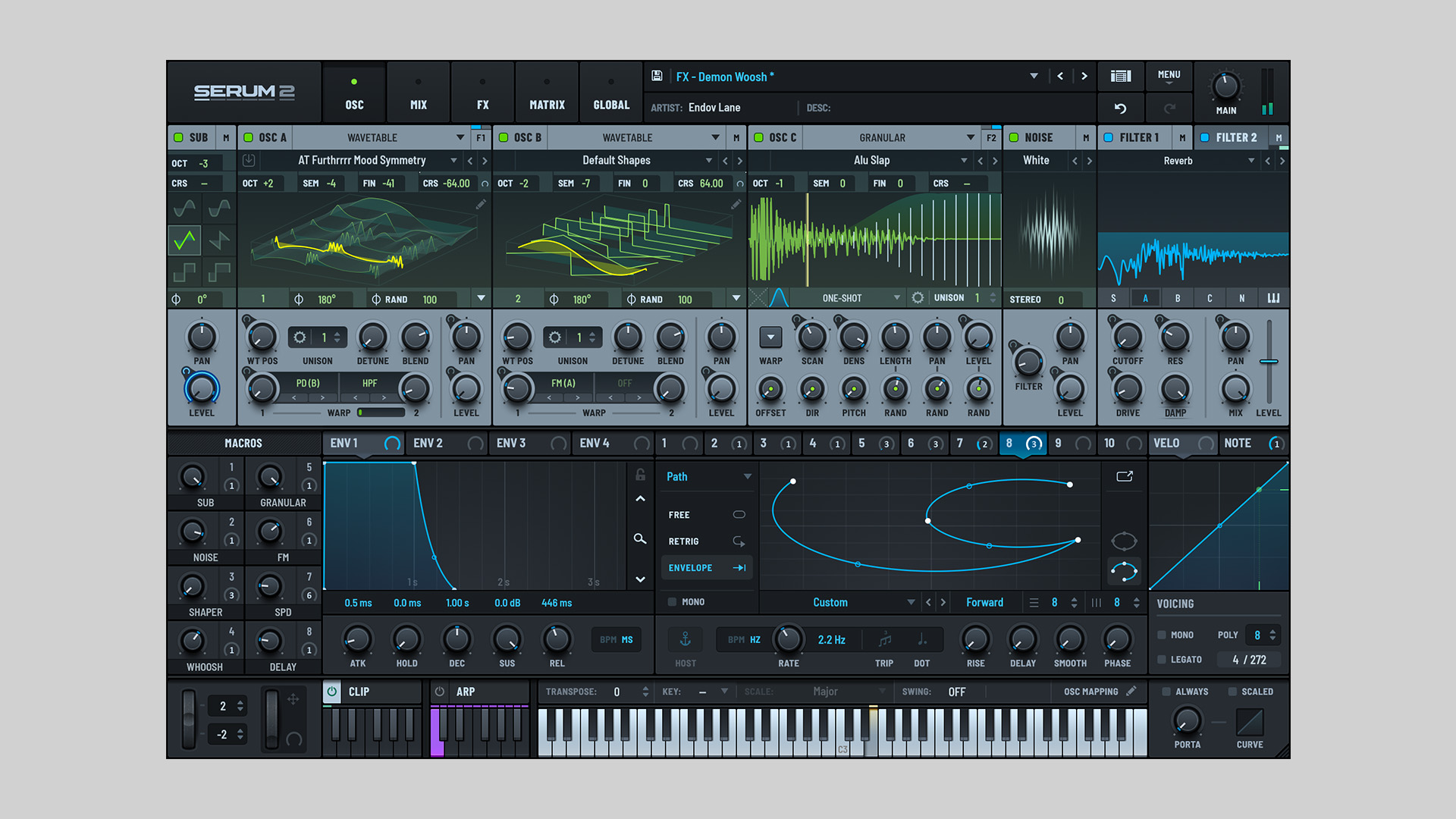
Task: Switch to the MIX tab
Action: pos(419,93)
